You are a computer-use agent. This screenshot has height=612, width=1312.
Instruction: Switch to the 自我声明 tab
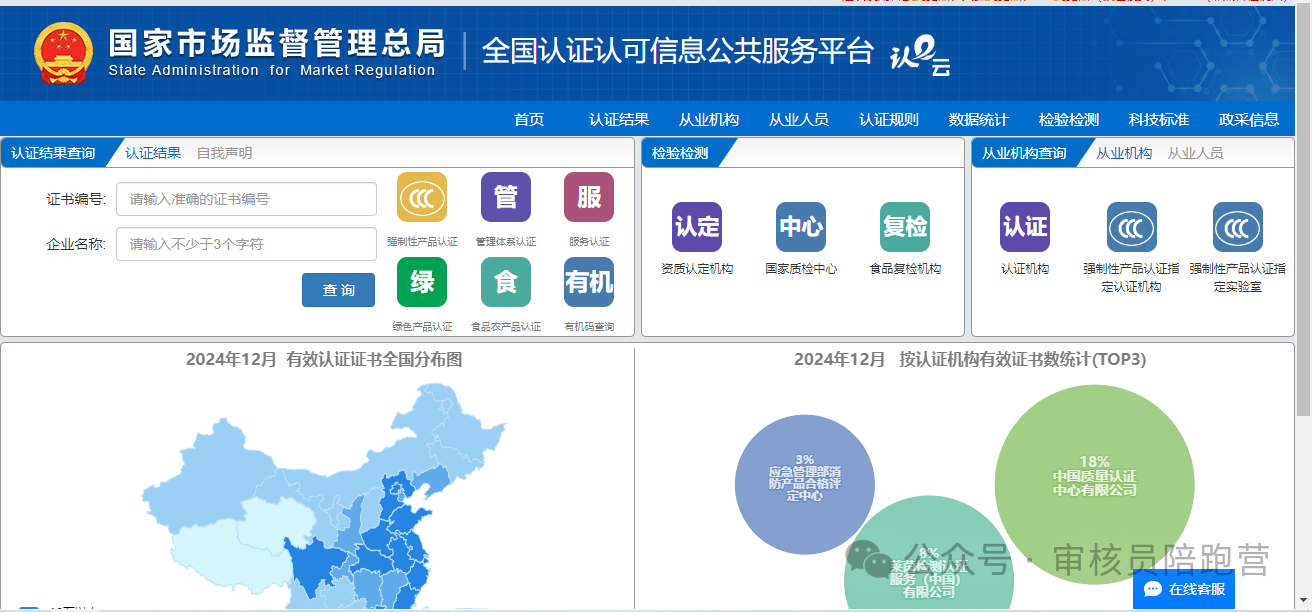[x=224, y=153]
